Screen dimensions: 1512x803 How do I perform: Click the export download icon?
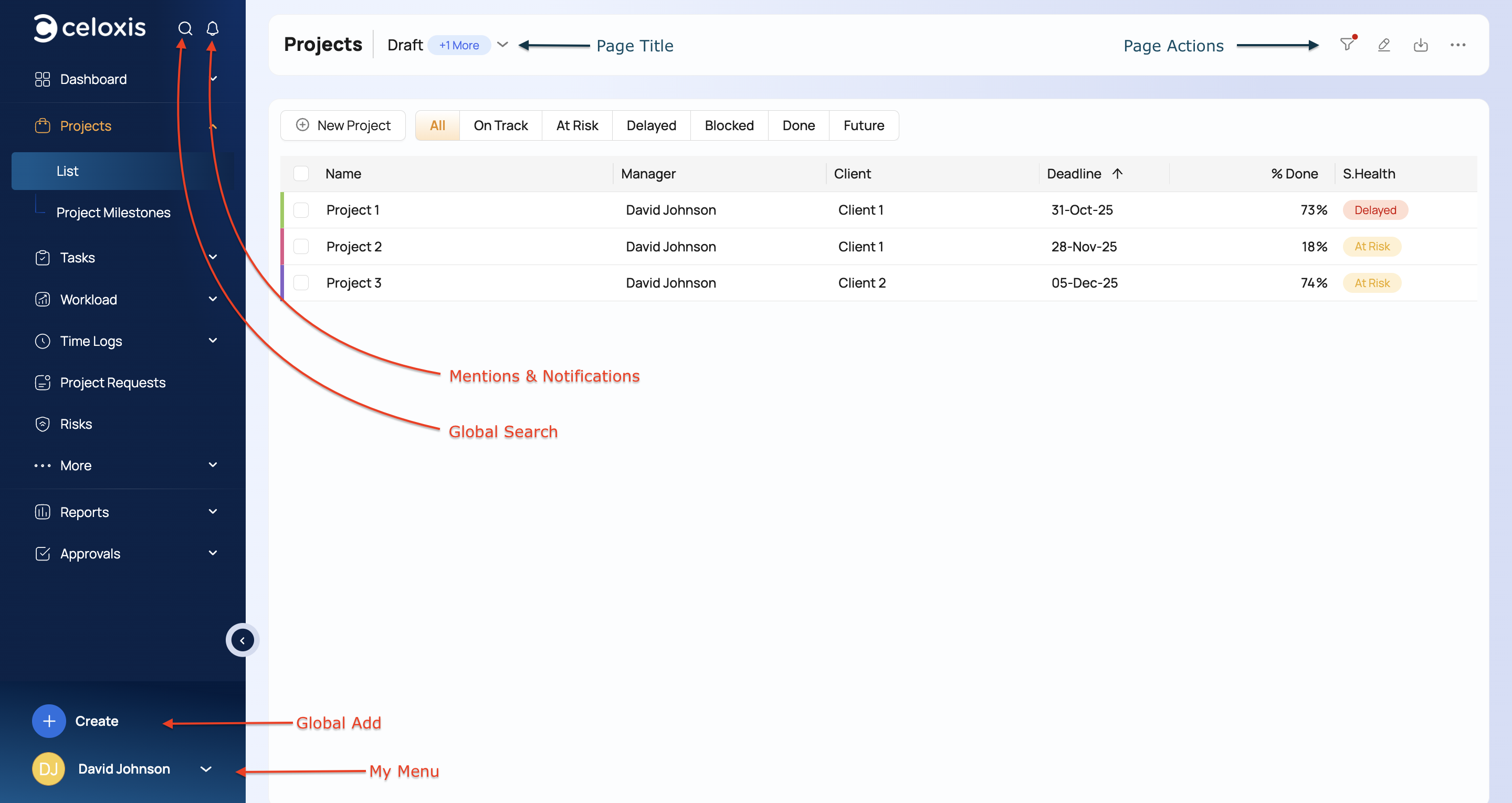pos(1421,45)
